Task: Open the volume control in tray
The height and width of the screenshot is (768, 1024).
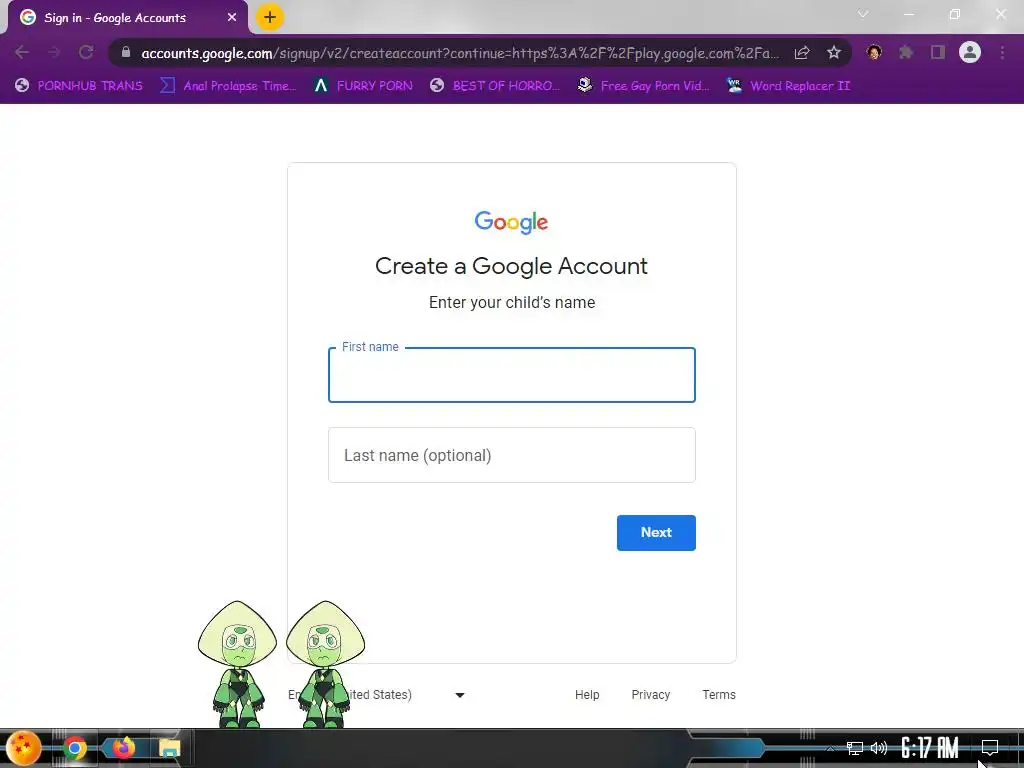Action: pos(879,748)
